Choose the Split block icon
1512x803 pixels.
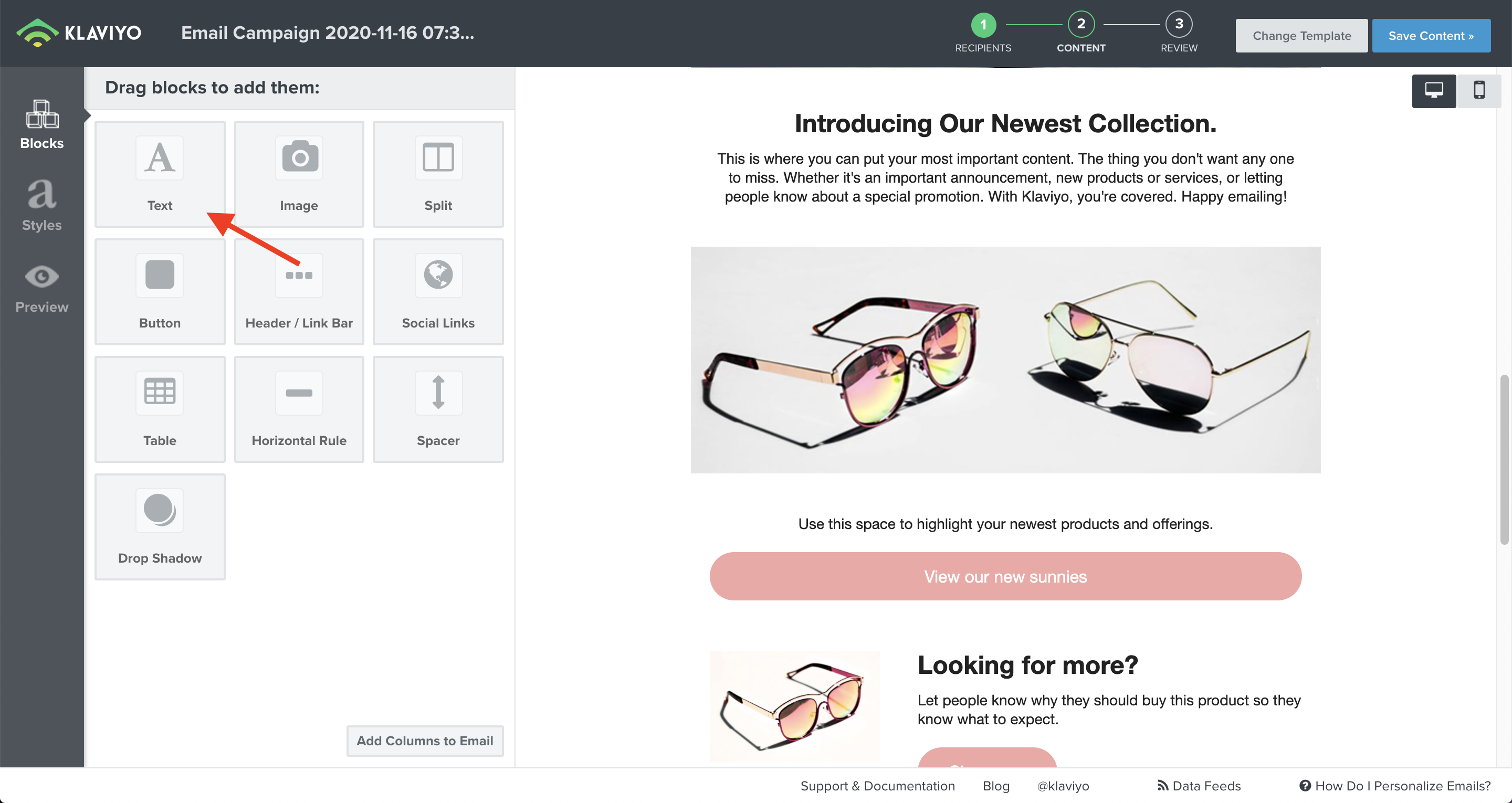click(x=438, y=158)
